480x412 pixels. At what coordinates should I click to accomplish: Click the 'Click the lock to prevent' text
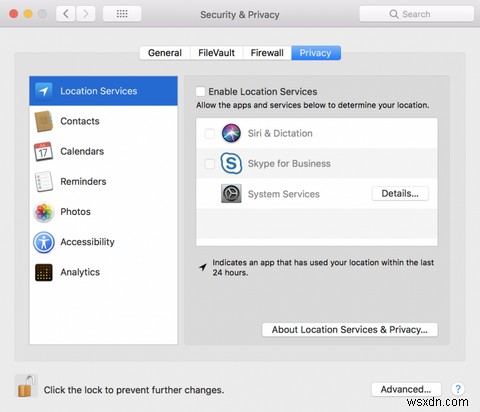click(134, 390)
